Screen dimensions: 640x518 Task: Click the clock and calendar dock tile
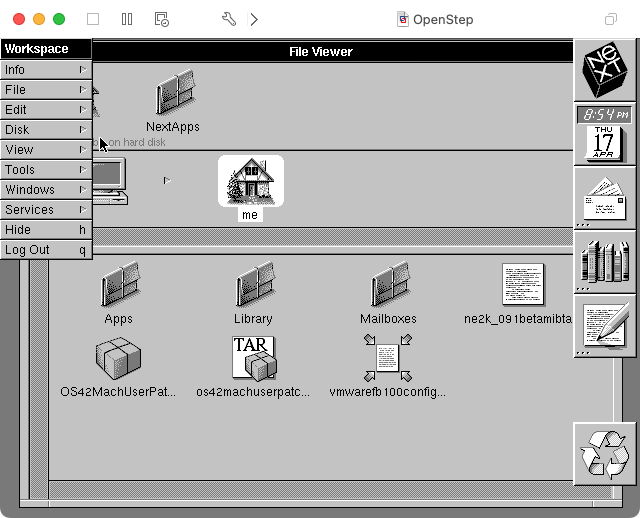(x=604, y=134)
